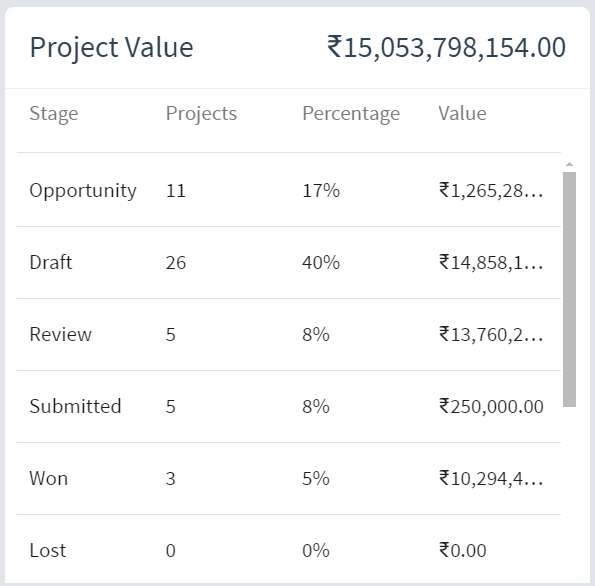Click the Opportunity percentage 17%
The width and height of the screenshot is (595, 586).
pos(321,190)
